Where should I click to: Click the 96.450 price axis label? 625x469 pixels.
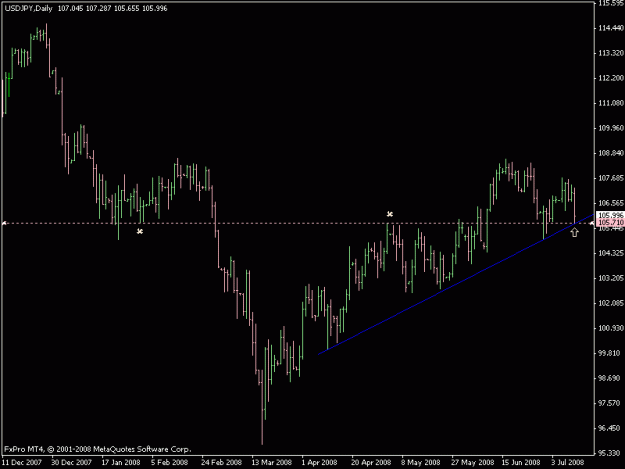pyautogui.click(x=611, y=428)
